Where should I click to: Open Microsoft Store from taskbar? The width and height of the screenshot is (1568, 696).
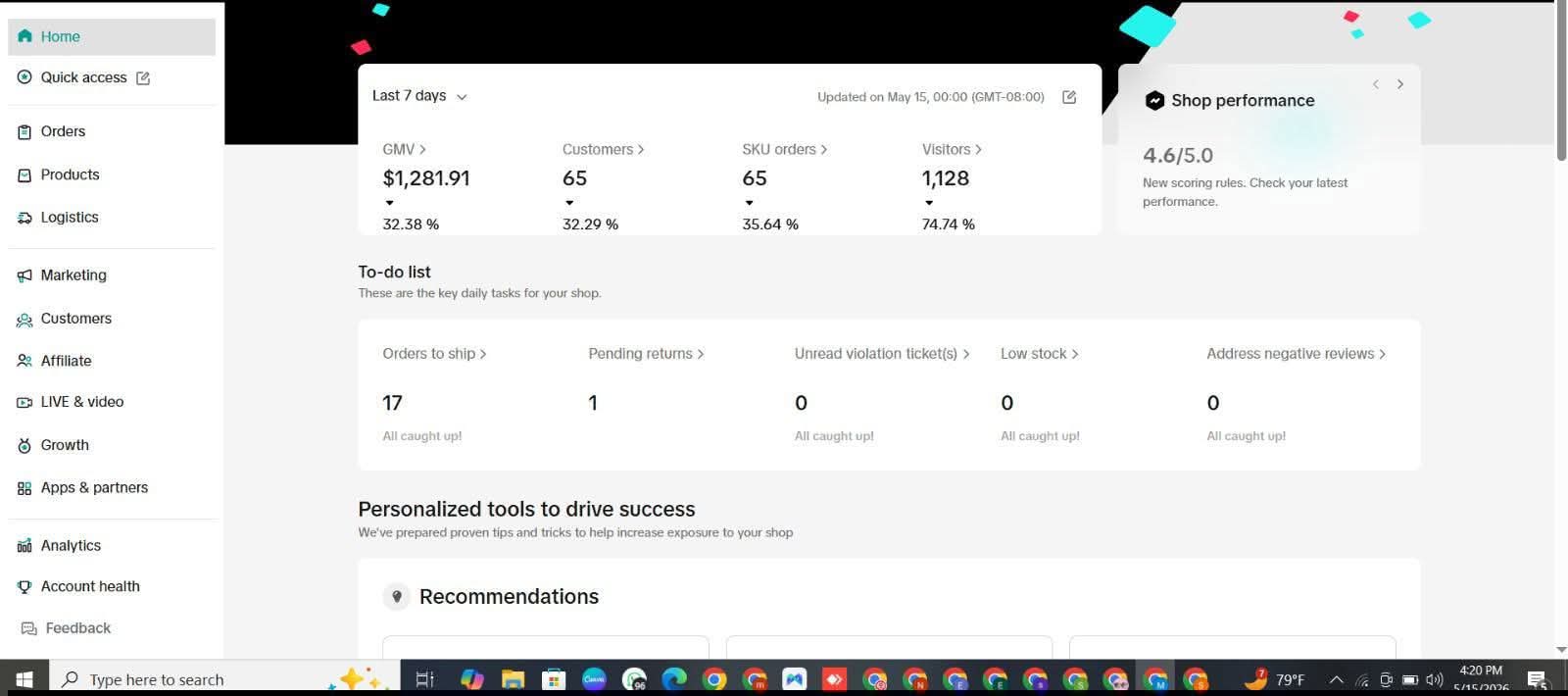(x=554, y=679)
